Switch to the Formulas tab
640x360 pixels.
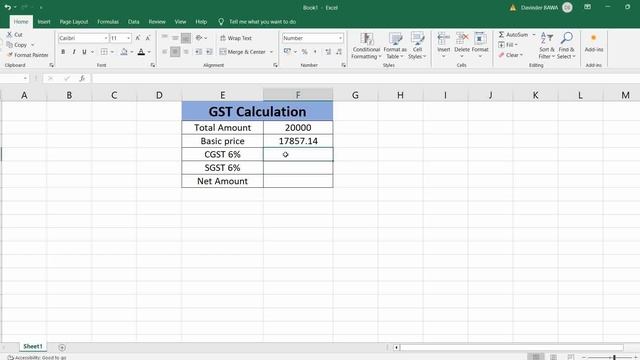108,22
